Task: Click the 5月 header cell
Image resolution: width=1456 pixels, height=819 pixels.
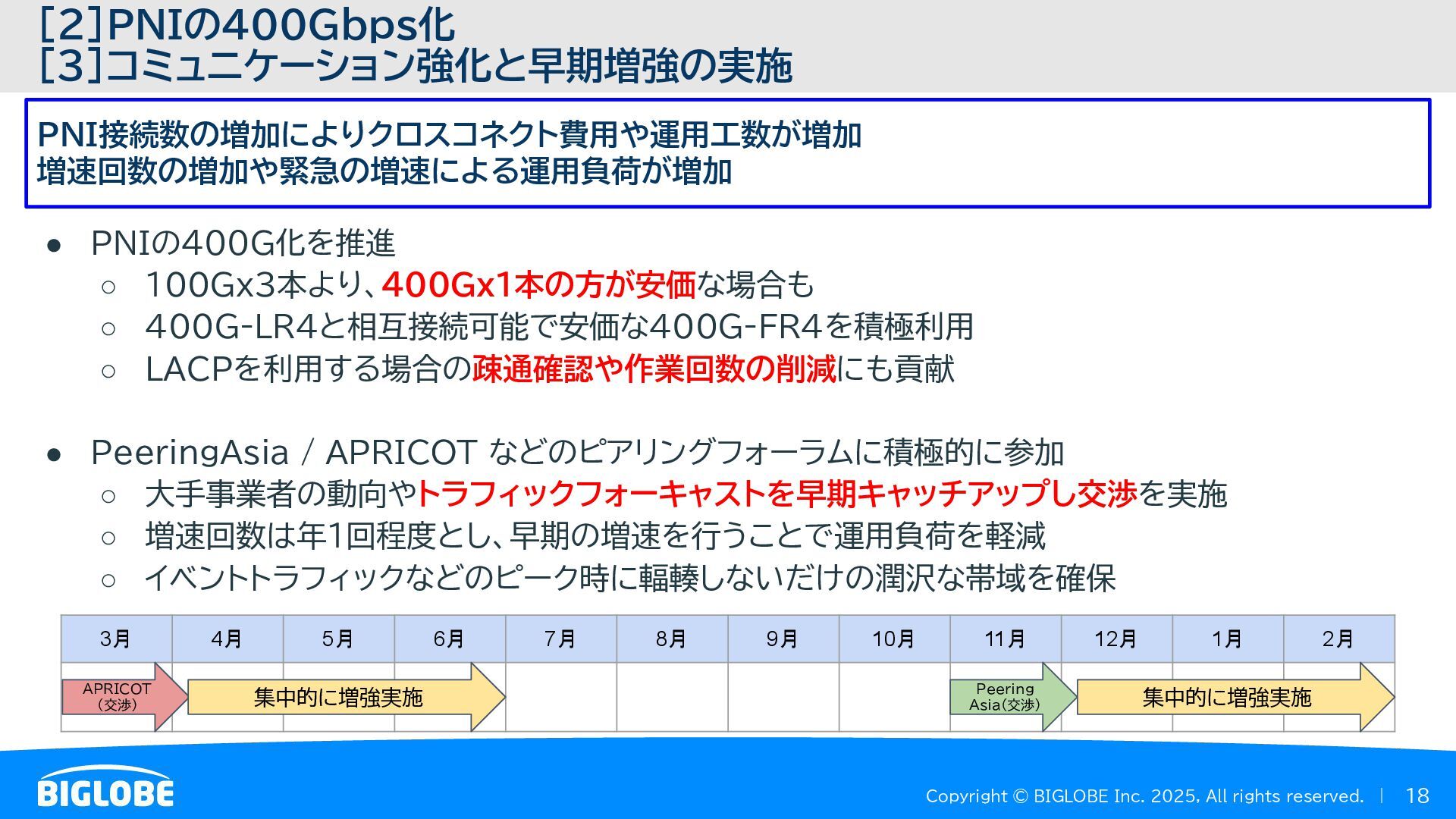Action: (339, 639)
